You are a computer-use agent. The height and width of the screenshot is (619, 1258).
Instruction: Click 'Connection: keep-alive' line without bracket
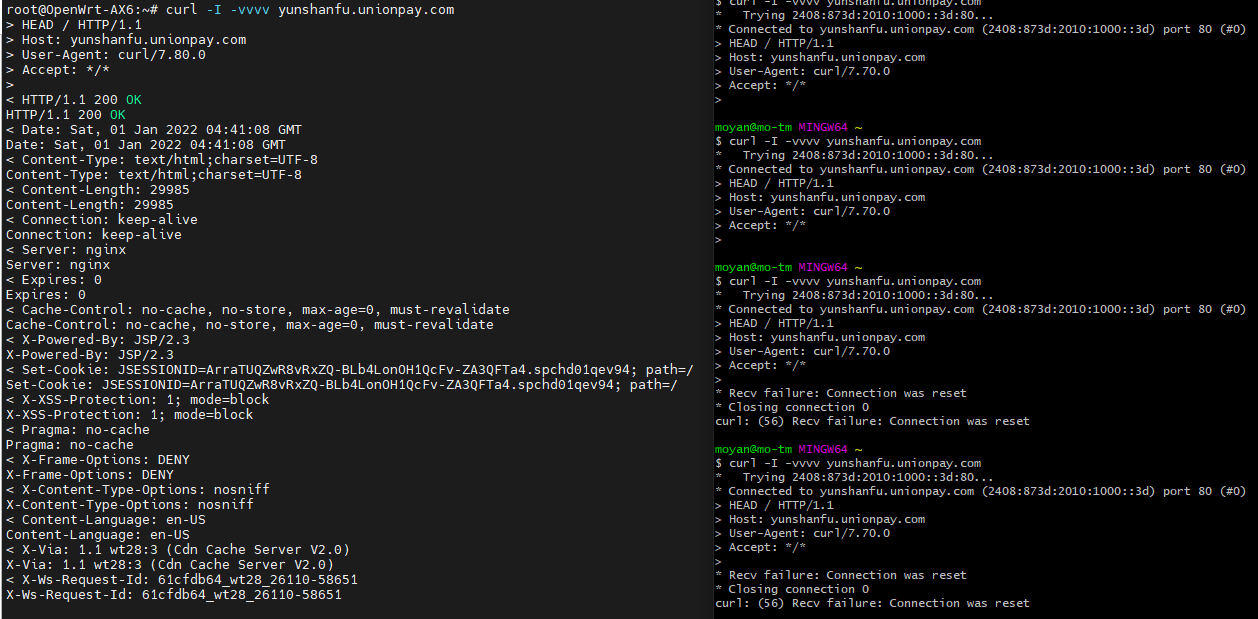point(93,235)
